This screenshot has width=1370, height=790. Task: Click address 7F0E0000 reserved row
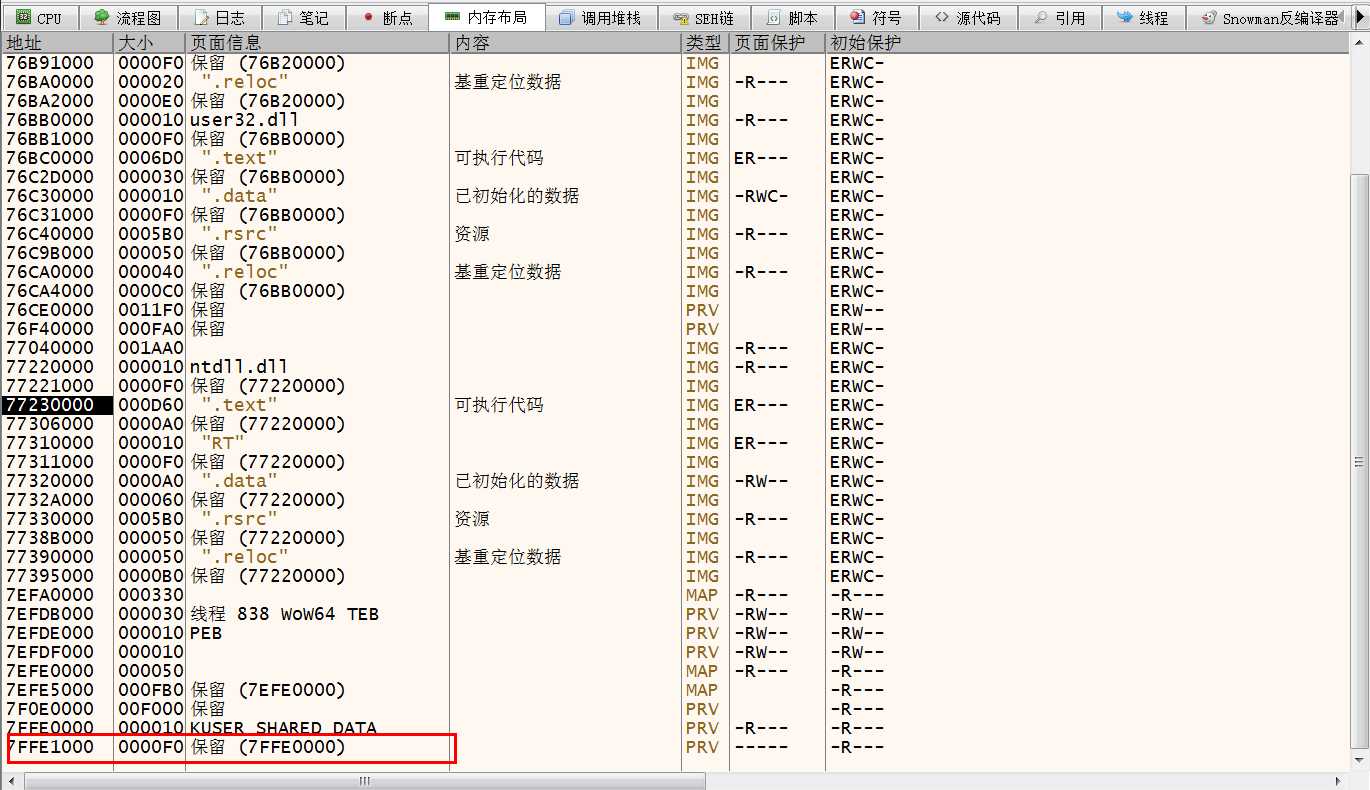click(50, 709)
